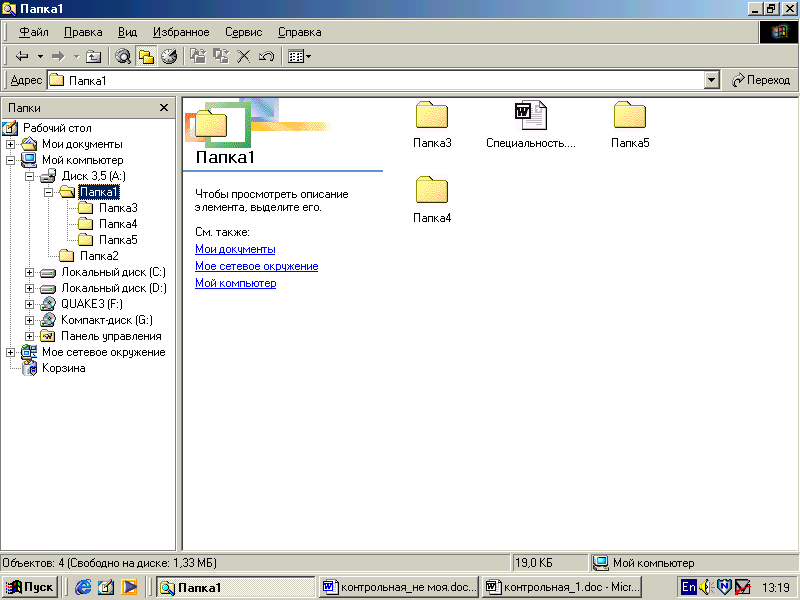Viewport: 800px width, 600px height.
Task: Switch to контрольная_1.doc taskbar button
Action: tap(562, 588)
